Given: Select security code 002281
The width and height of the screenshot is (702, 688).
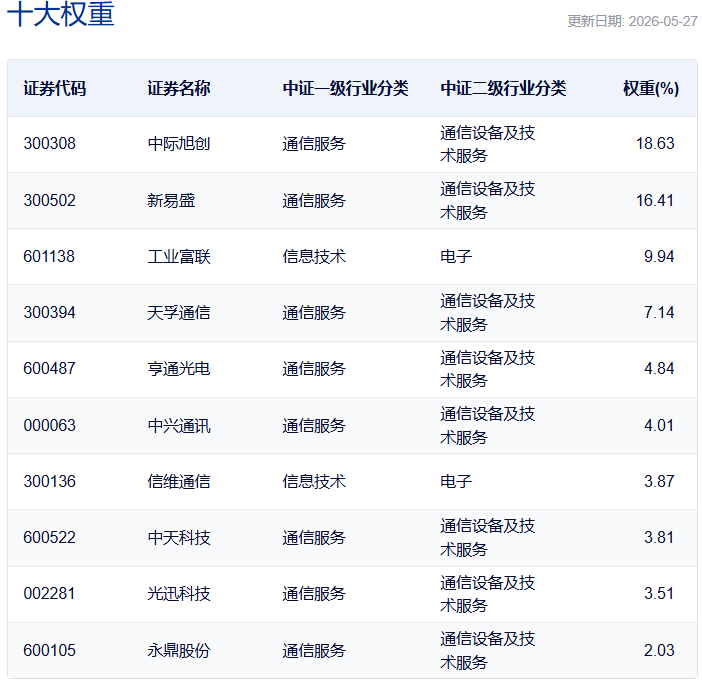Looking at the screenshot, I should pyautogui.click(x=49, y=594).
